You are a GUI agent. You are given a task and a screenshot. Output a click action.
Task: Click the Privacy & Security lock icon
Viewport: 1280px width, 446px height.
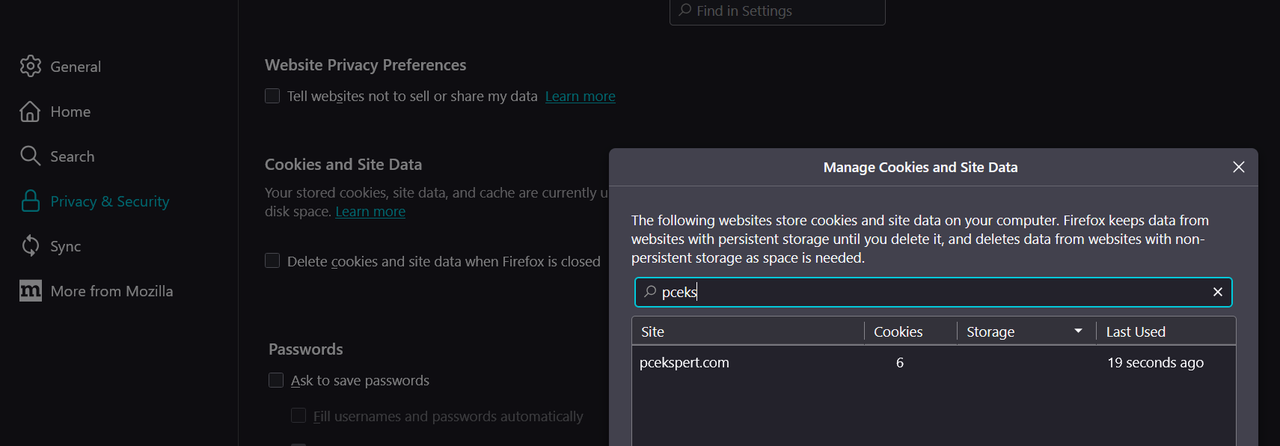(x=30, y=202)
